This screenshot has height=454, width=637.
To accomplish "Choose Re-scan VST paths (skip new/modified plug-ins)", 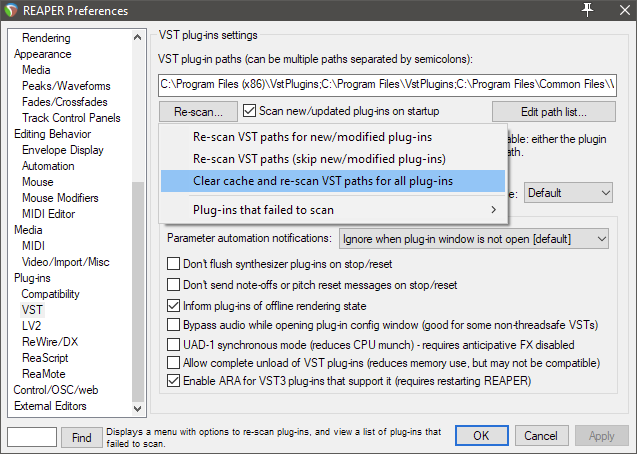I will 333,159.
